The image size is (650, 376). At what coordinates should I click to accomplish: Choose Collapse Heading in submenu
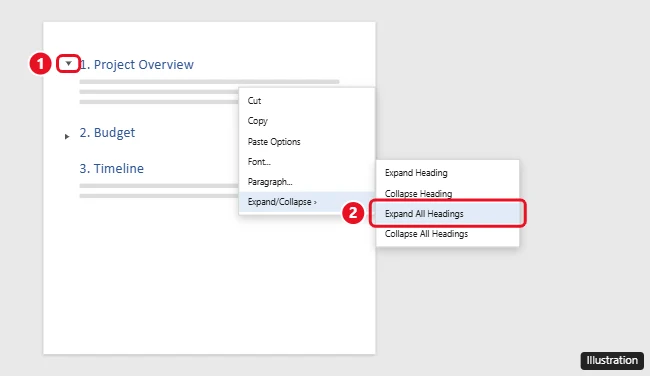(447, 193)
